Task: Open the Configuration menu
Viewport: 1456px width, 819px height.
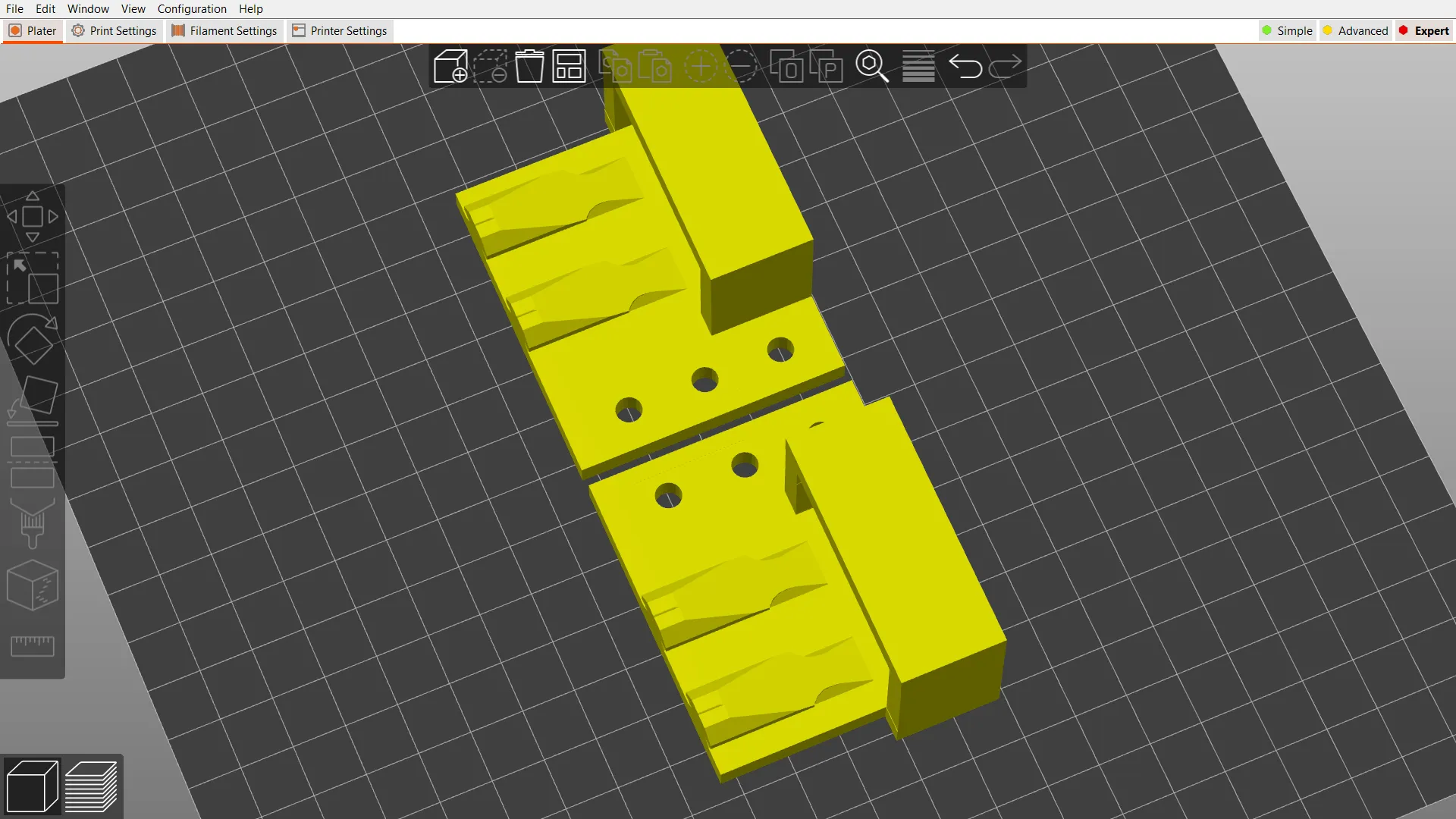Action: point(192,8)
